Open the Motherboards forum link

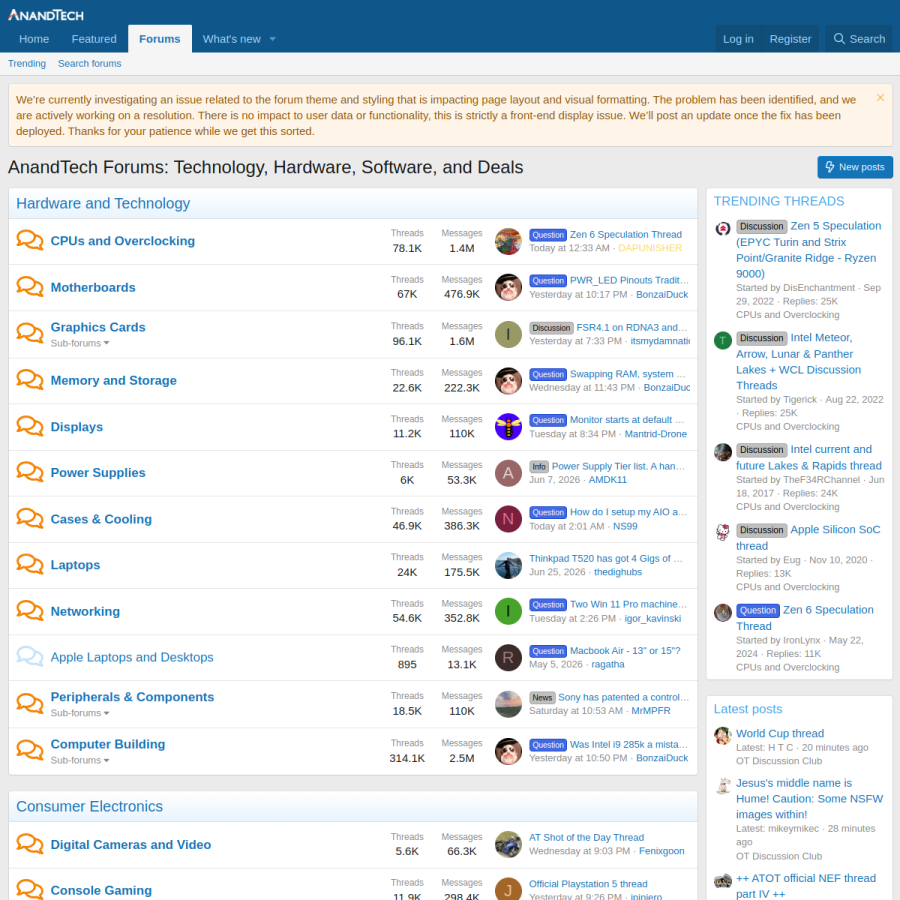pos(93,287)
